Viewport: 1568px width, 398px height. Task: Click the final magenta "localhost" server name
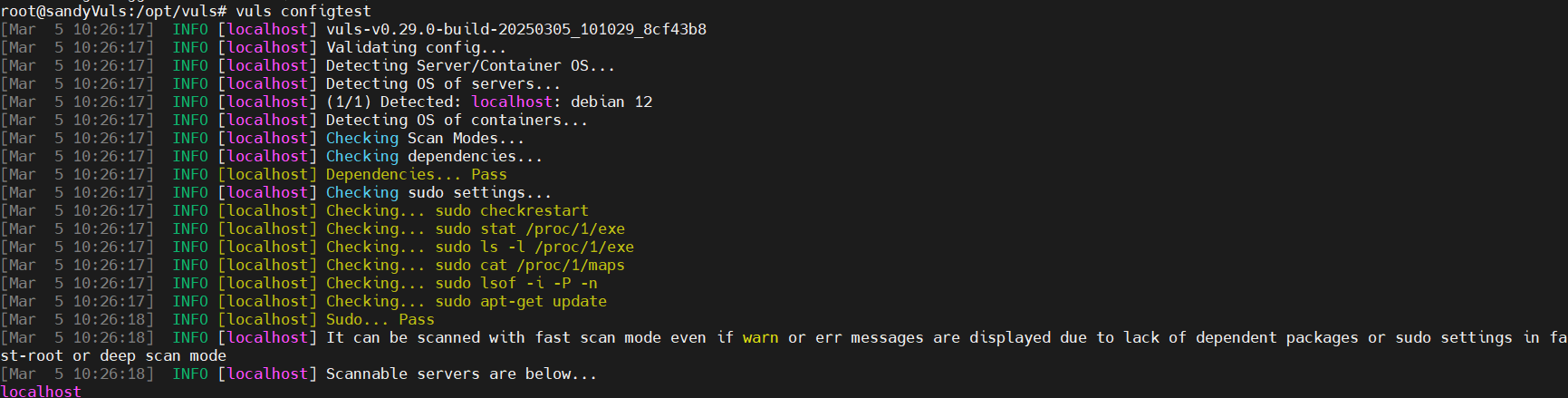click(41, 391)
